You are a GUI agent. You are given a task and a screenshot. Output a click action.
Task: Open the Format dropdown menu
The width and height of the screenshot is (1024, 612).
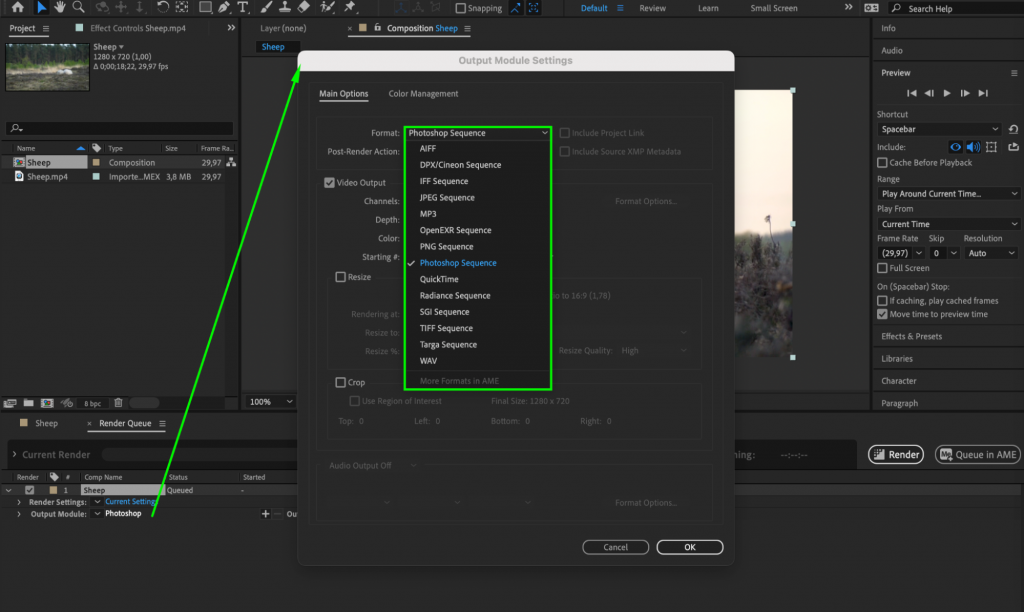pyautogui.click(x=478, y=132)
